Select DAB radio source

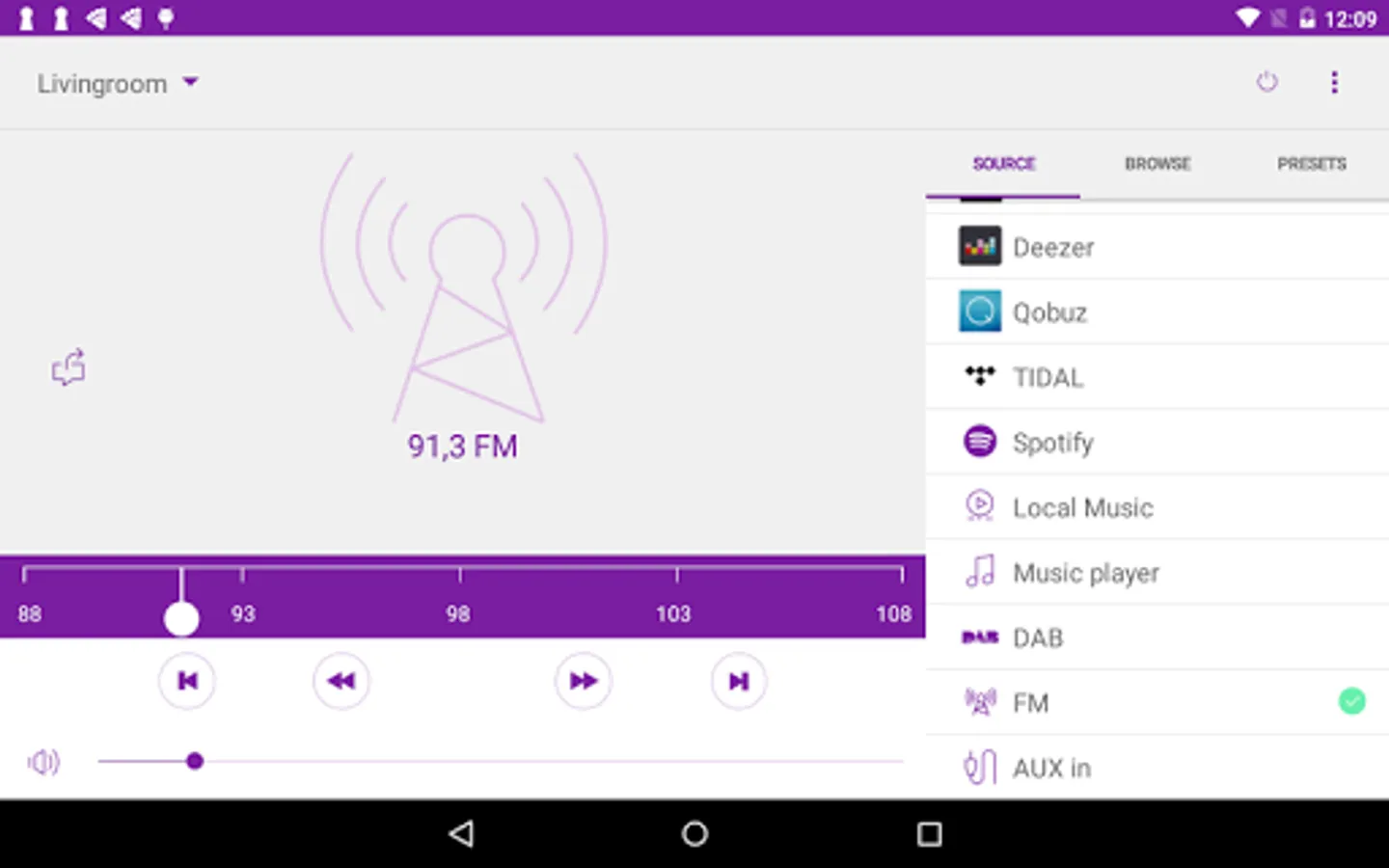pos(1157,637)
